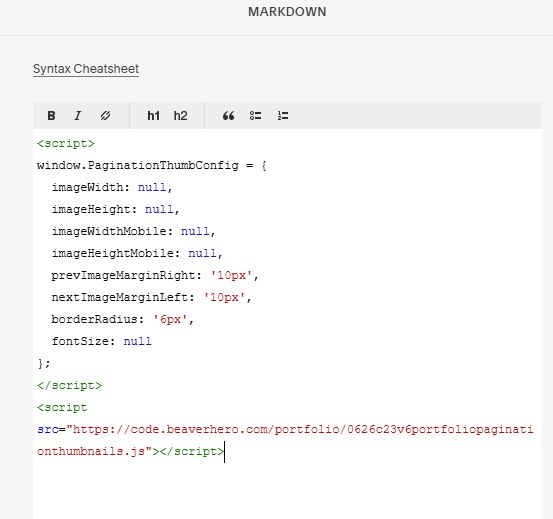
Task: Click the imageHeightMobile: null line
Action: 137,254
